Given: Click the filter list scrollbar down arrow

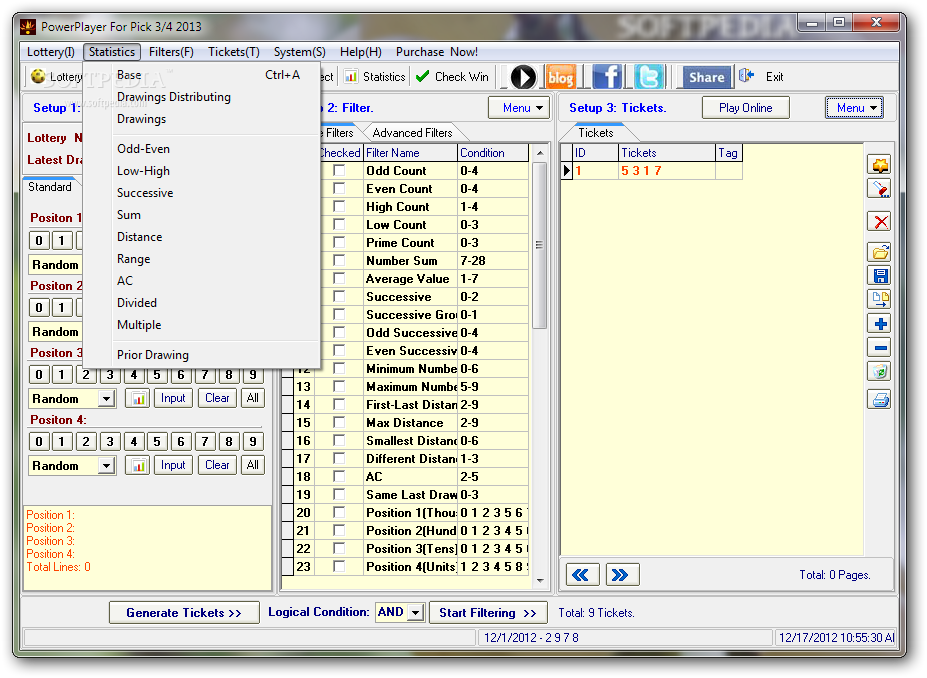Looking at the screenshot, I should pyautogui.click(x=540, y=580).
